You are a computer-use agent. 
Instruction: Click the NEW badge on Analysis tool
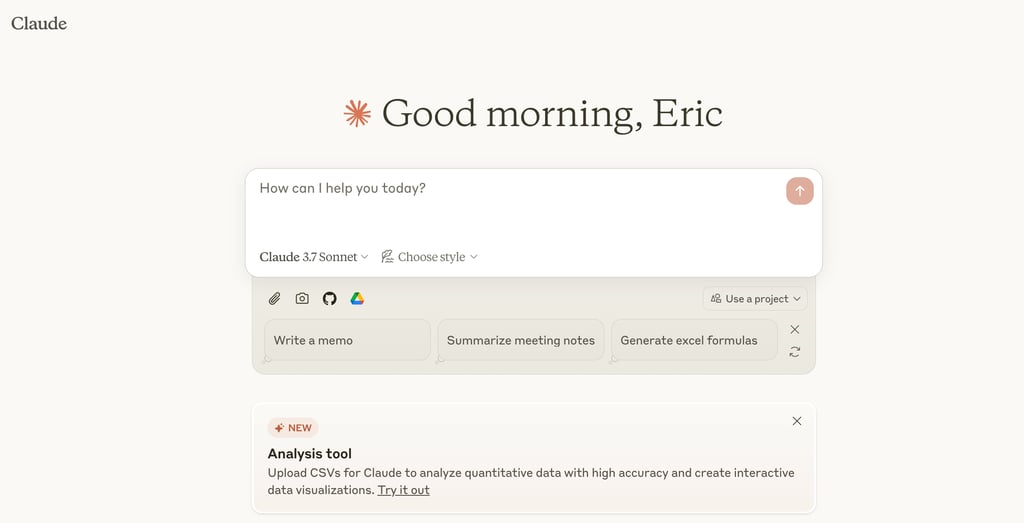(x=293, y=428)
